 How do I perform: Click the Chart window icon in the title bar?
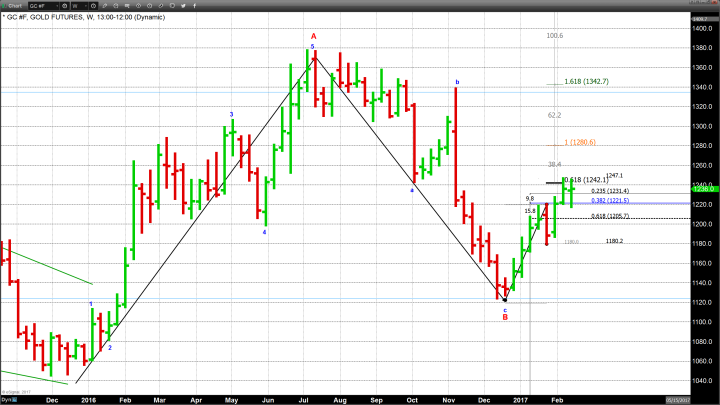[x=5, y=6]
